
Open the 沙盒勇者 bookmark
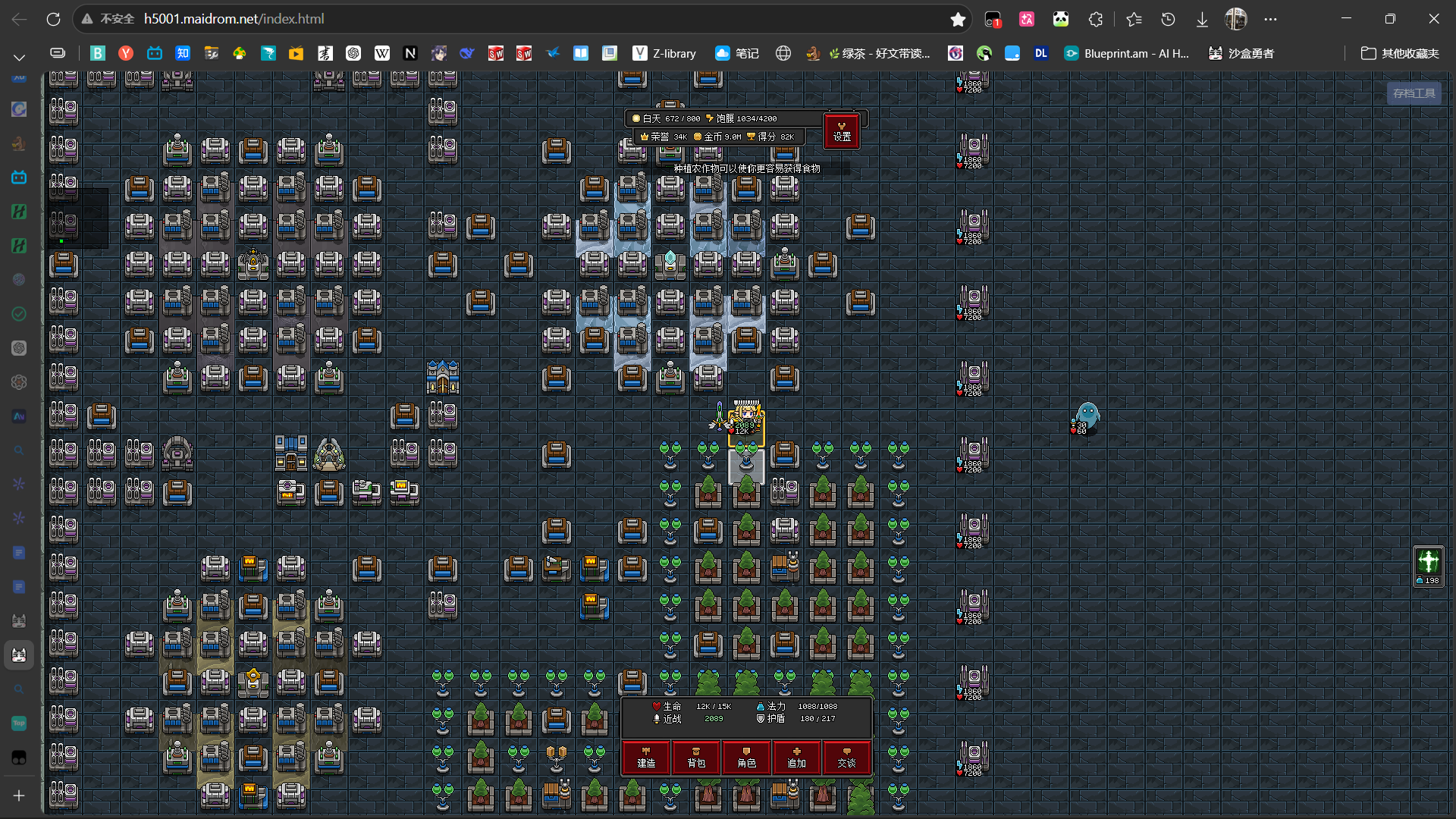click(x=1241, y=53)
